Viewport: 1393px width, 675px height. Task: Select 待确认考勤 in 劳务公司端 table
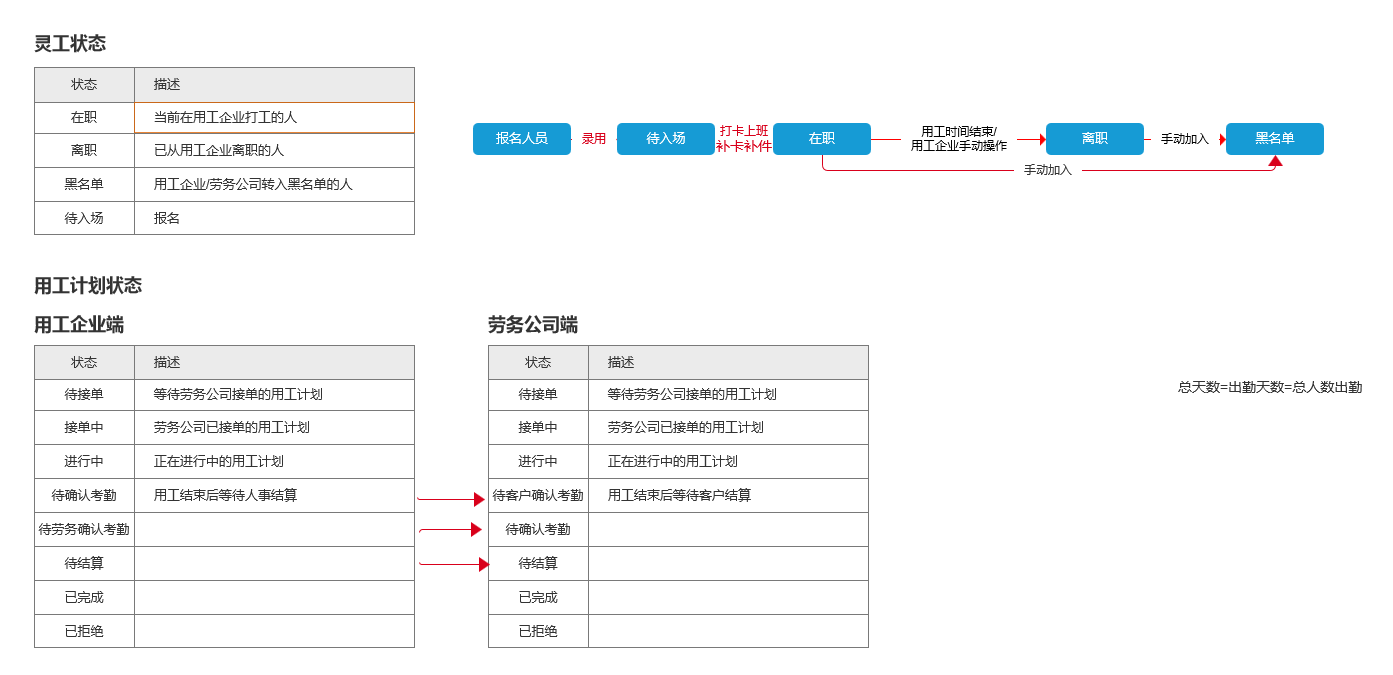point(538,529)
